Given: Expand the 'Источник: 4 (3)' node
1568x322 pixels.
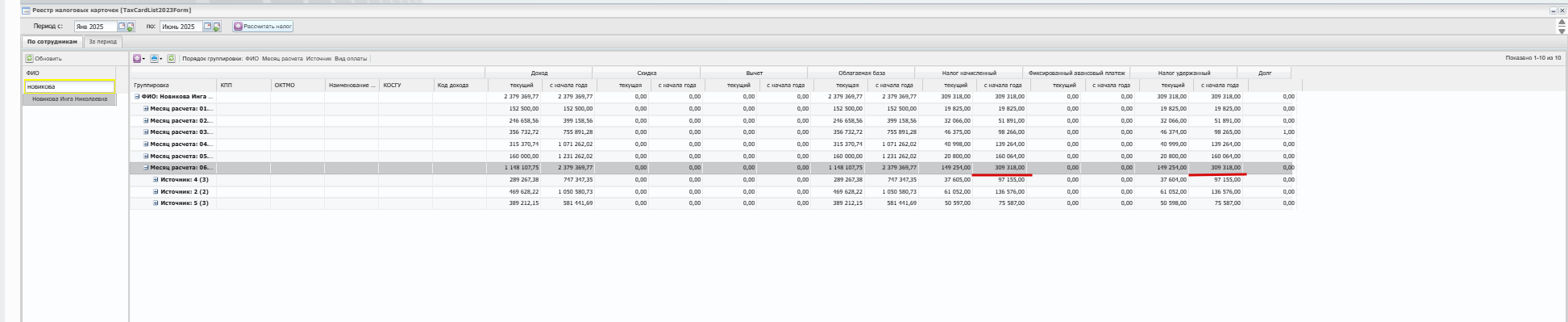Looking at the screenshot, I should coord(156,180).
